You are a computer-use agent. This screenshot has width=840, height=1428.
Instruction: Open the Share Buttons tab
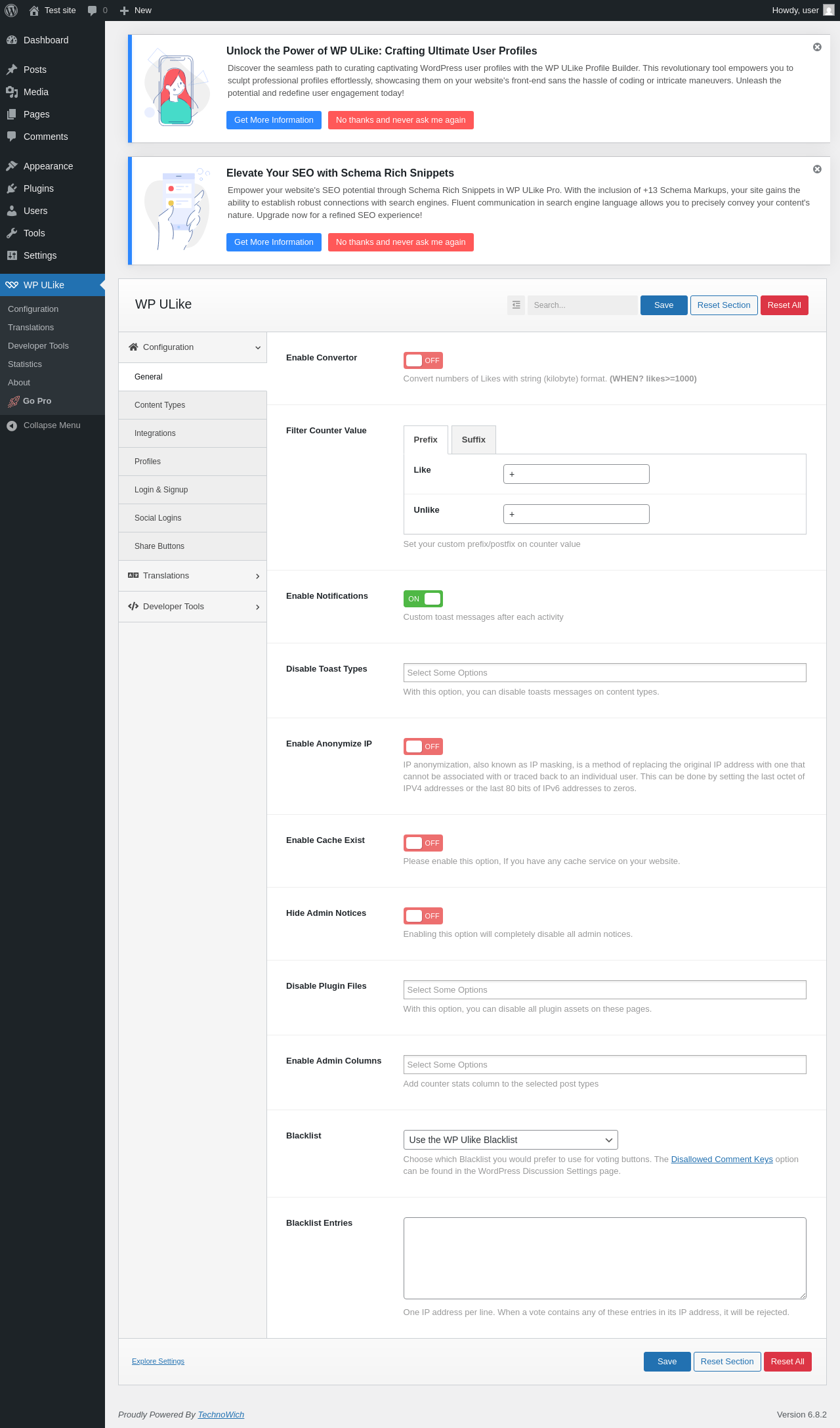192,546
